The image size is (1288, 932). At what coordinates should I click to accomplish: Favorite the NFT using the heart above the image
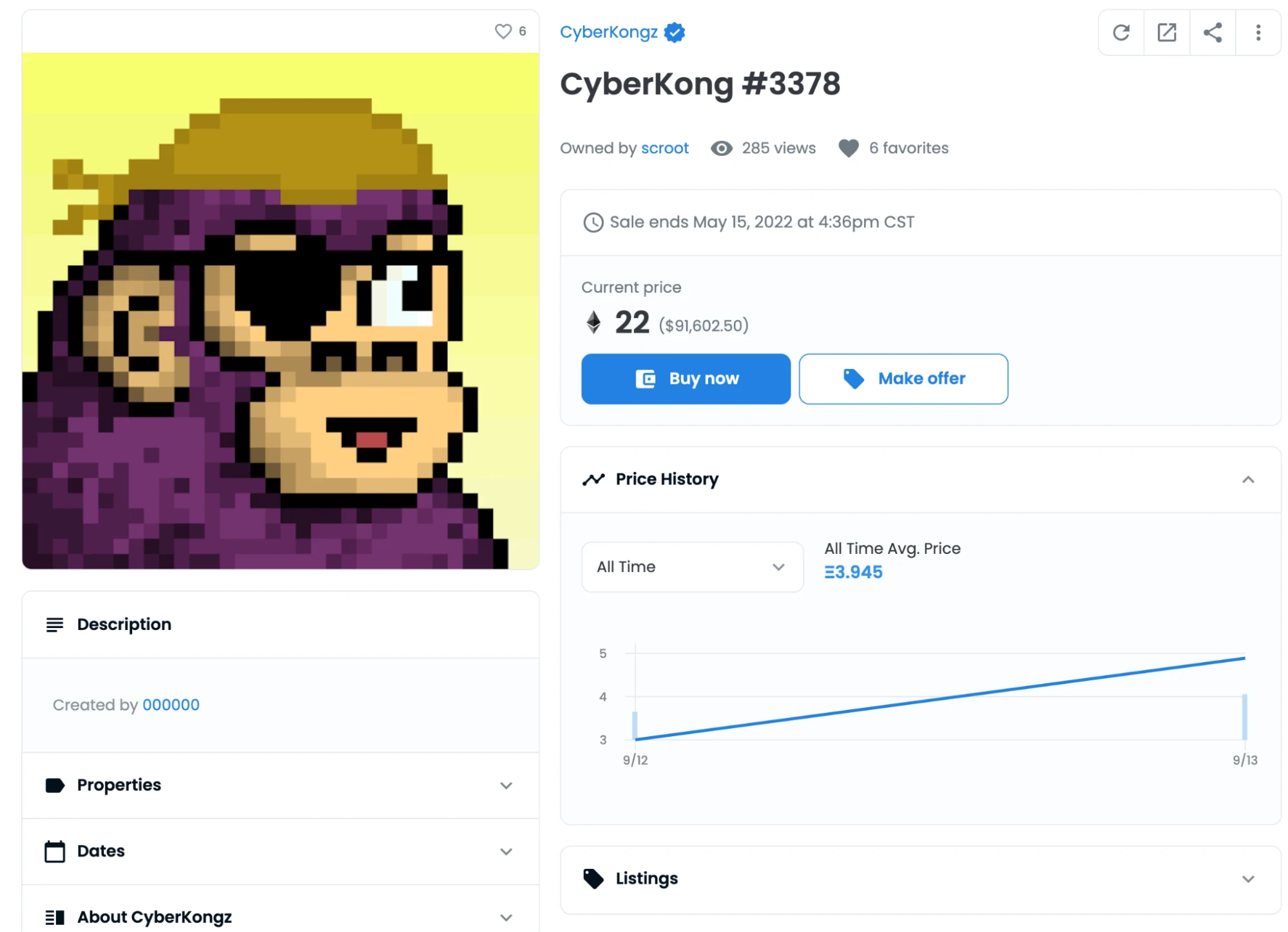coord(503,32)
